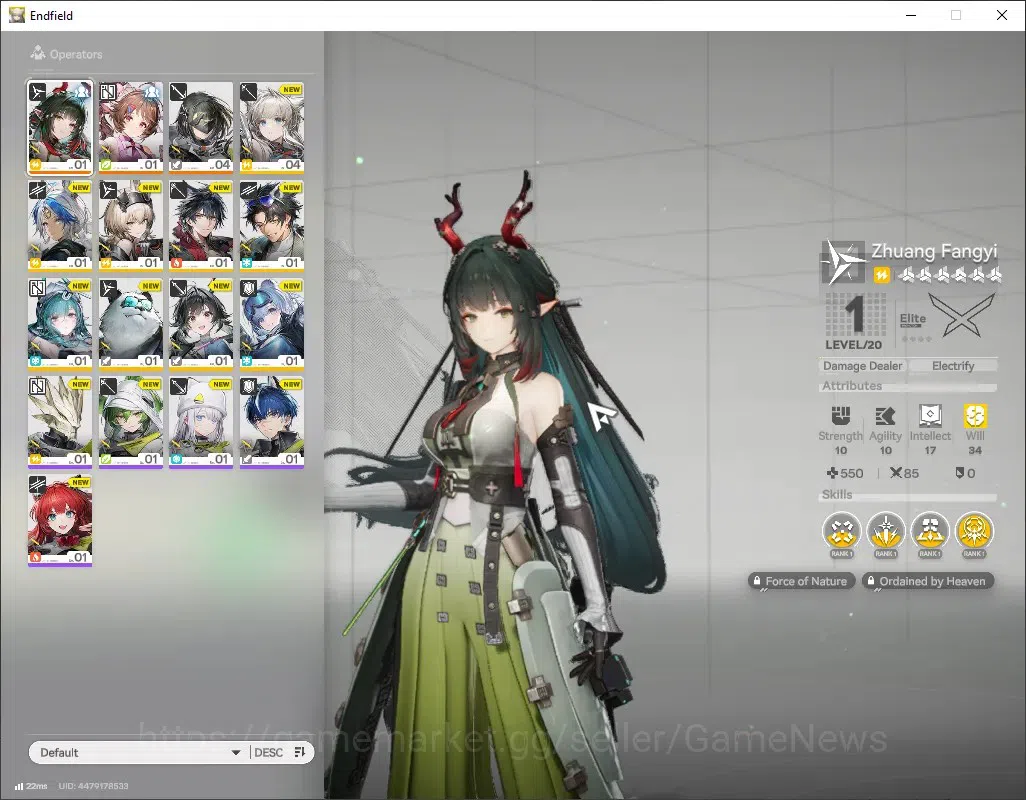Click the HP cross icon showing 550
This screenshot has width=1026, height=800.
tap(832, 473)
